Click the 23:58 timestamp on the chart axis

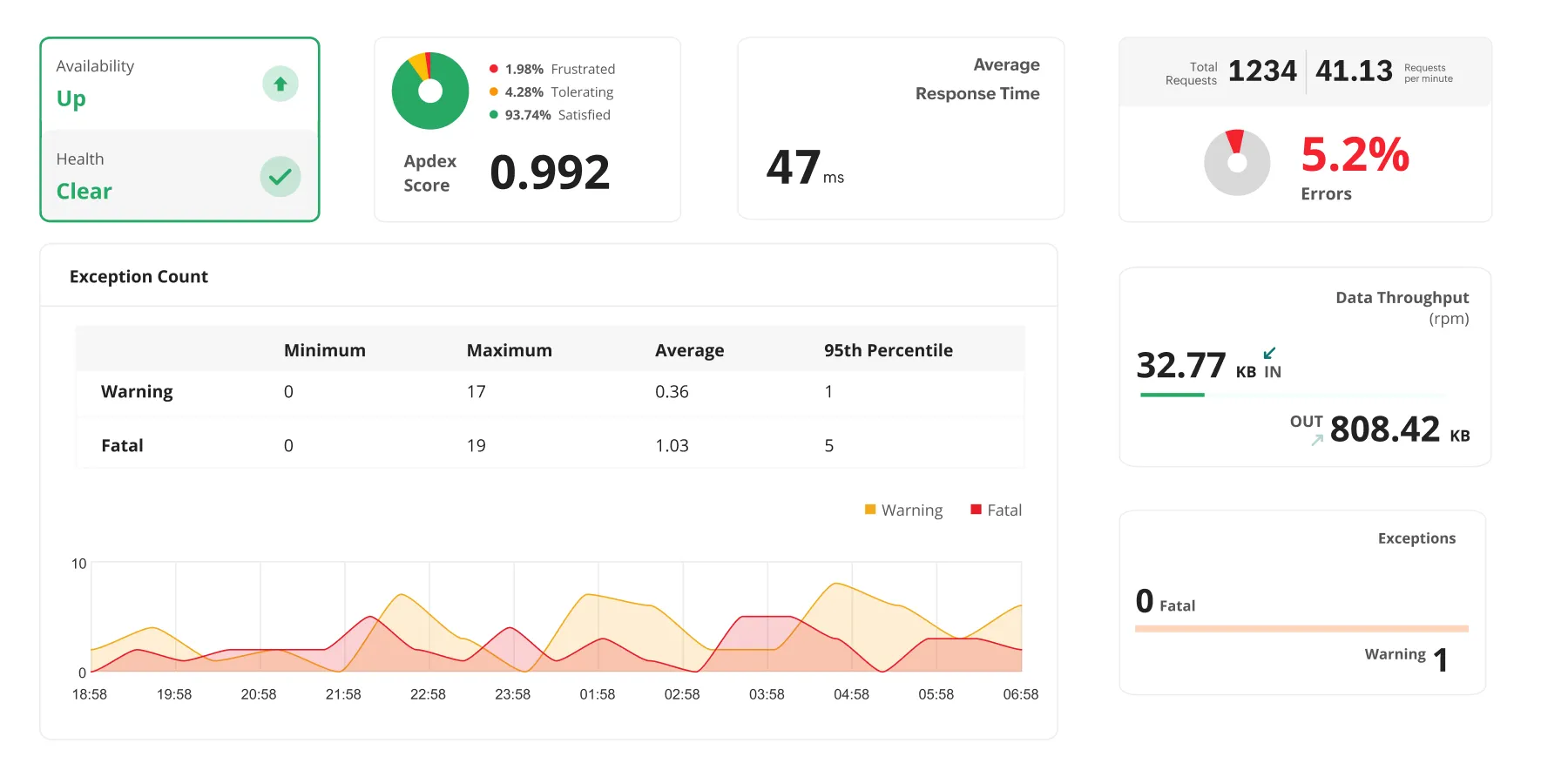tap(513, 694)
